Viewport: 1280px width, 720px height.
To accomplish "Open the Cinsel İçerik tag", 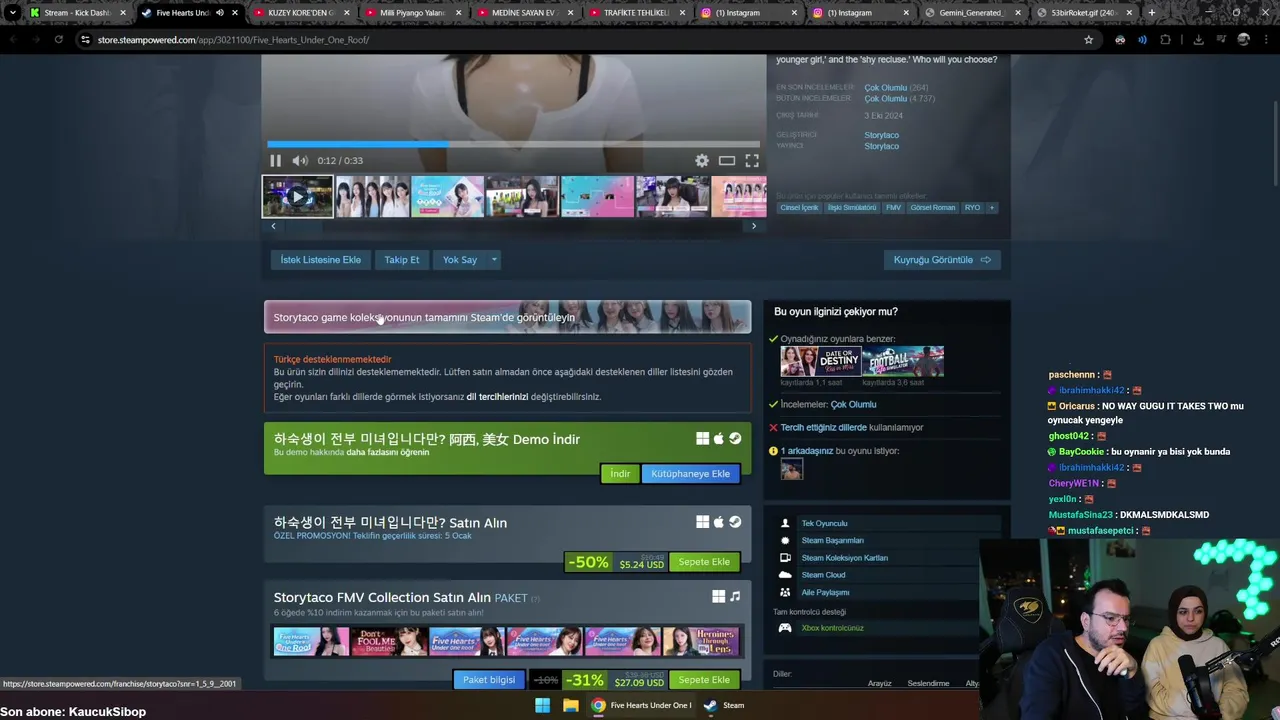I will click(799, 208).
